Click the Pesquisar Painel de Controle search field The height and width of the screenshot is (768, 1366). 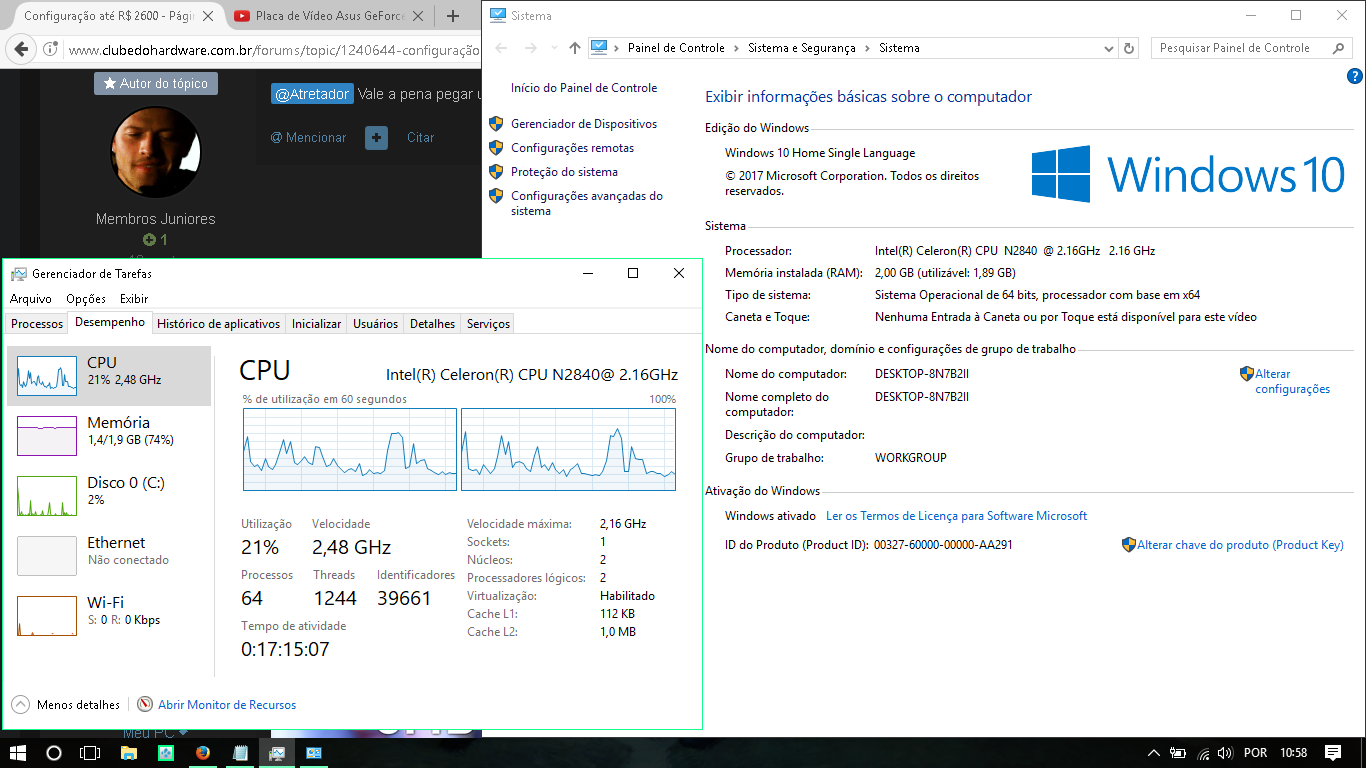[x=1240, y=48]
